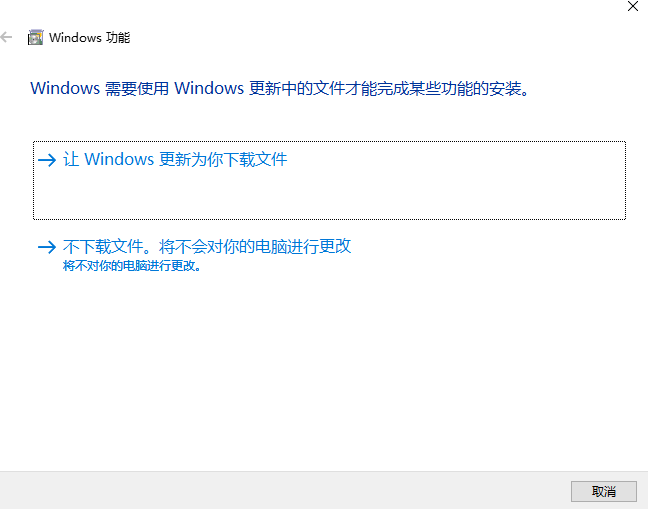Screen dimensions: 648x509
Task: Click the Windows 功能 title text
Action: tap(90, 38)
